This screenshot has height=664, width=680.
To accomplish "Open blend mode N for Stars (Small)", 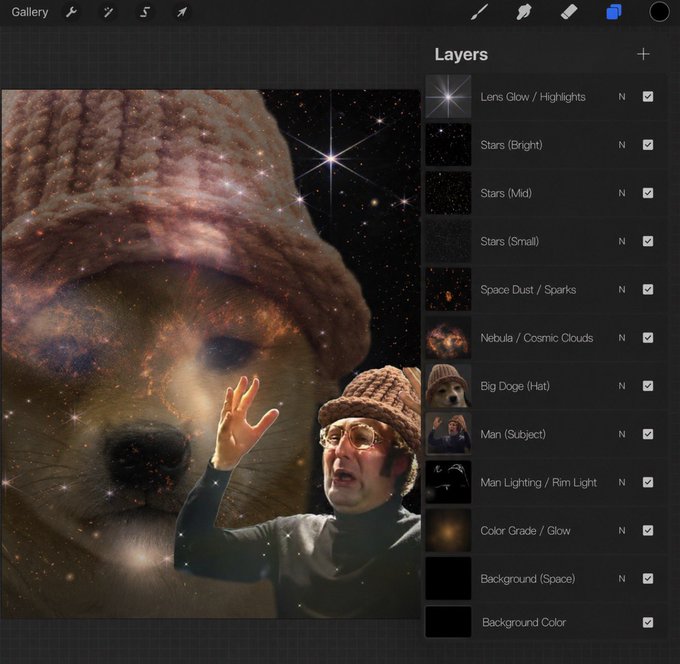I will click(622, 241).
